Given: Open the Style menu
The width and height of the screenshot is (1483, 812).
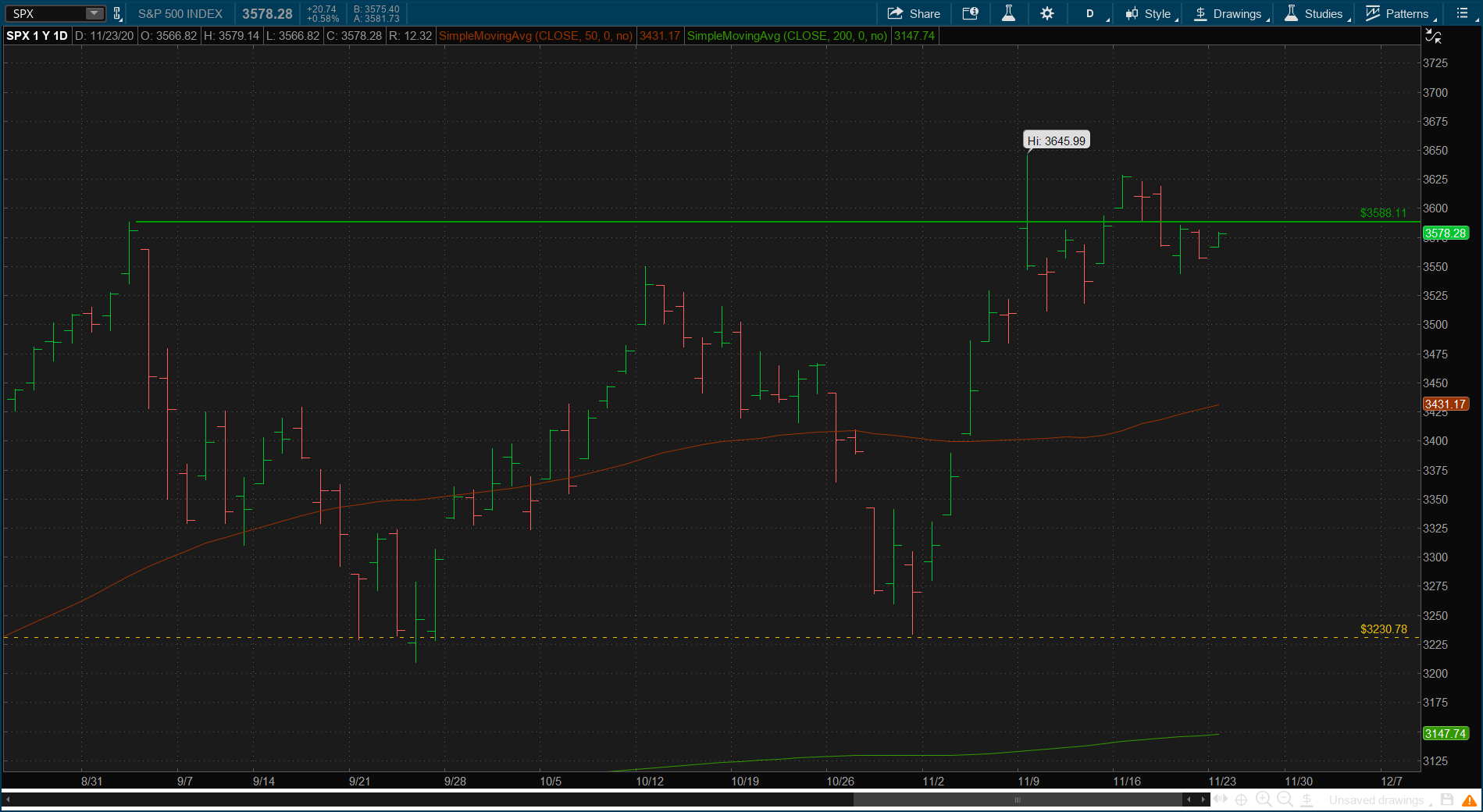Looking at the screenshot, I should point(1150,13).
